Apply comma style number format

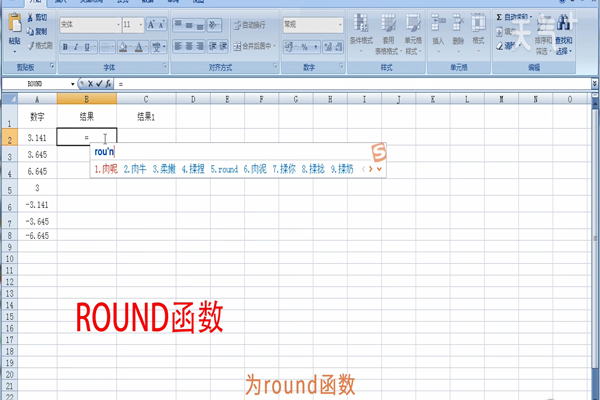point(315,47)
